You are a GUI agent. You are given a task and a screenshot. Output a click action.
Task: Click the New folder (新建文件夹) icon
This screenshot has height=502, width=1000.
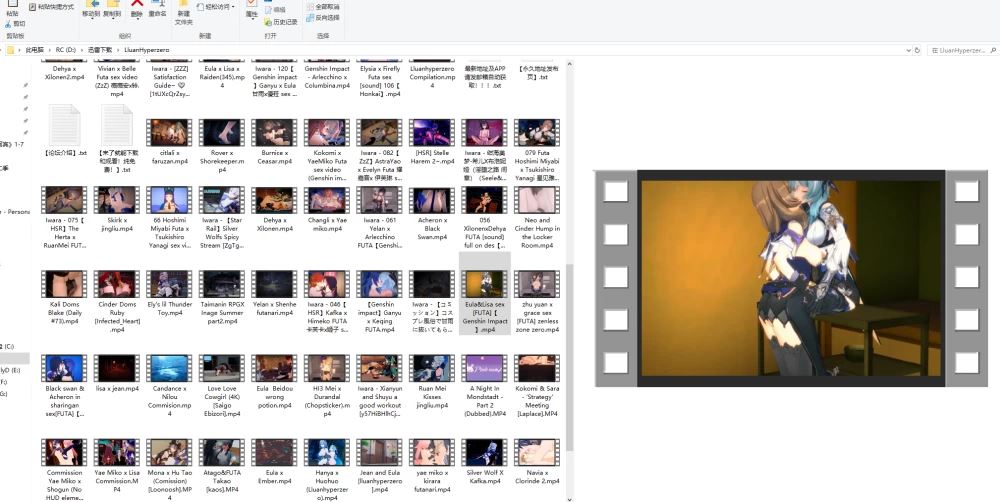click(184, 4)
